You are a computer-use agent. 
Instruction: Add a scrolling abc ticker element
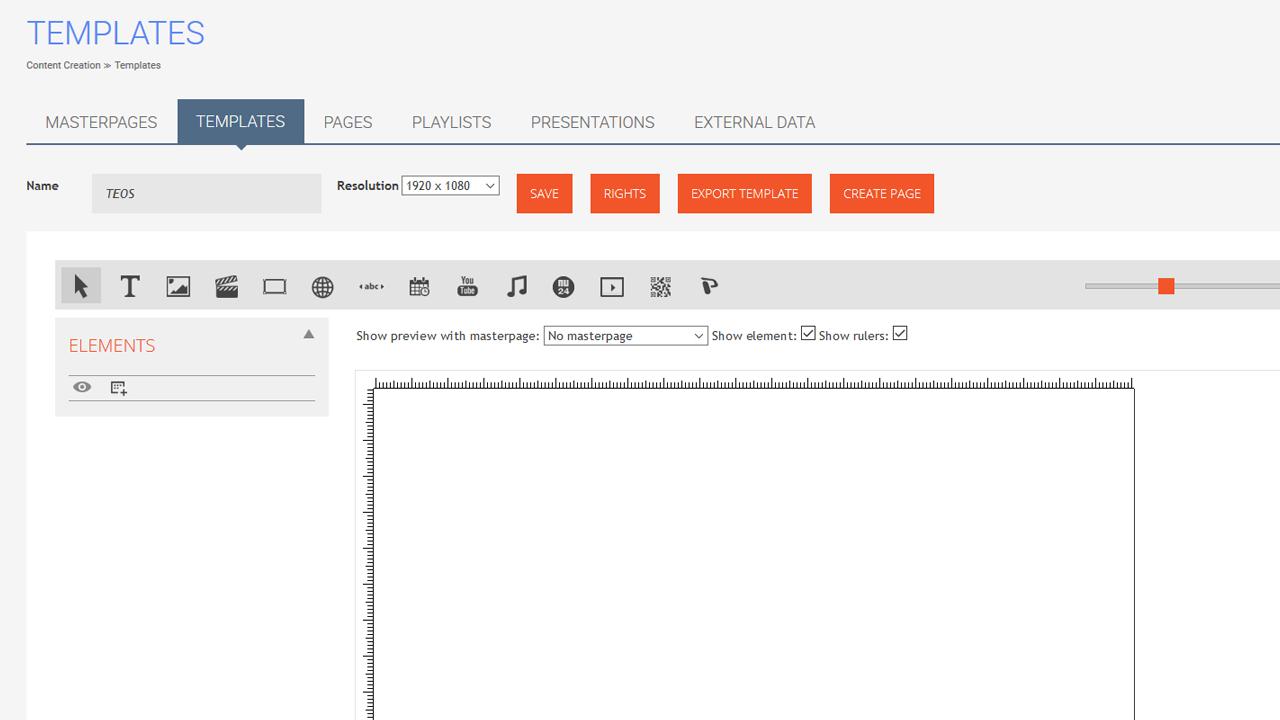371,287
